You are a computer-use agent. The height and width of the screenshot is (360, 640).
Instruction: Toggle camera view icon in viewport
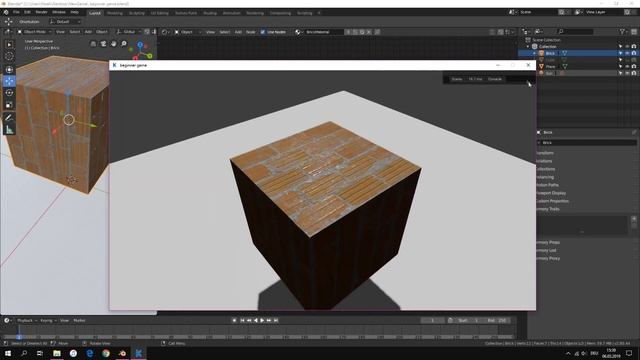(103, 44)
